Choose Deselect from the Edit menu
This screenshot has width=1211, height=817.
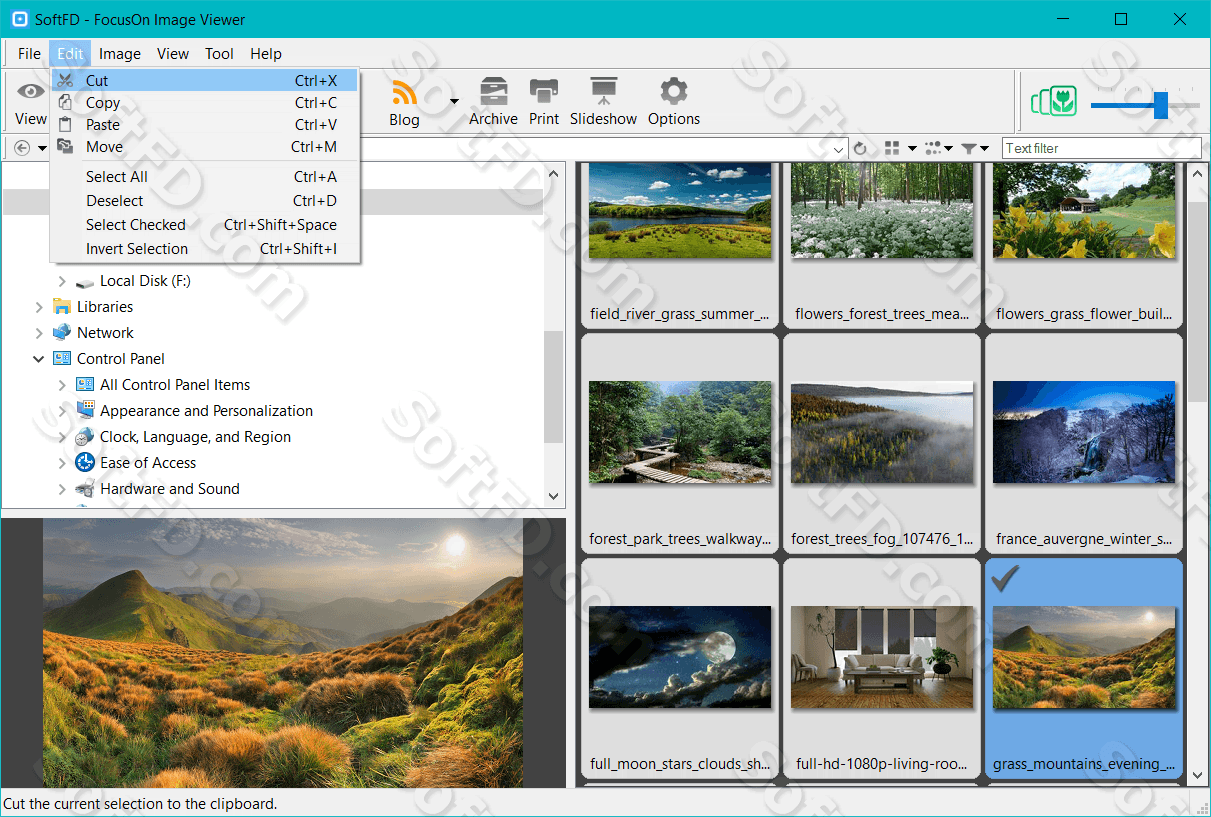point(205,201)
